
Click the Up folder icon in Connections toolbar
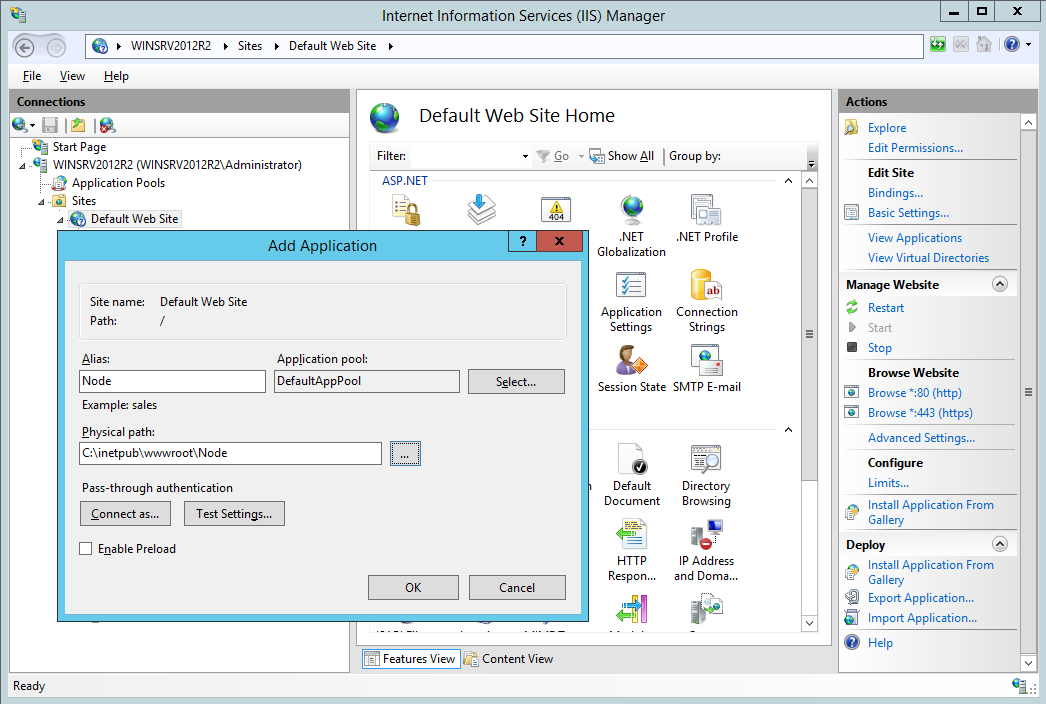[78, 125]
